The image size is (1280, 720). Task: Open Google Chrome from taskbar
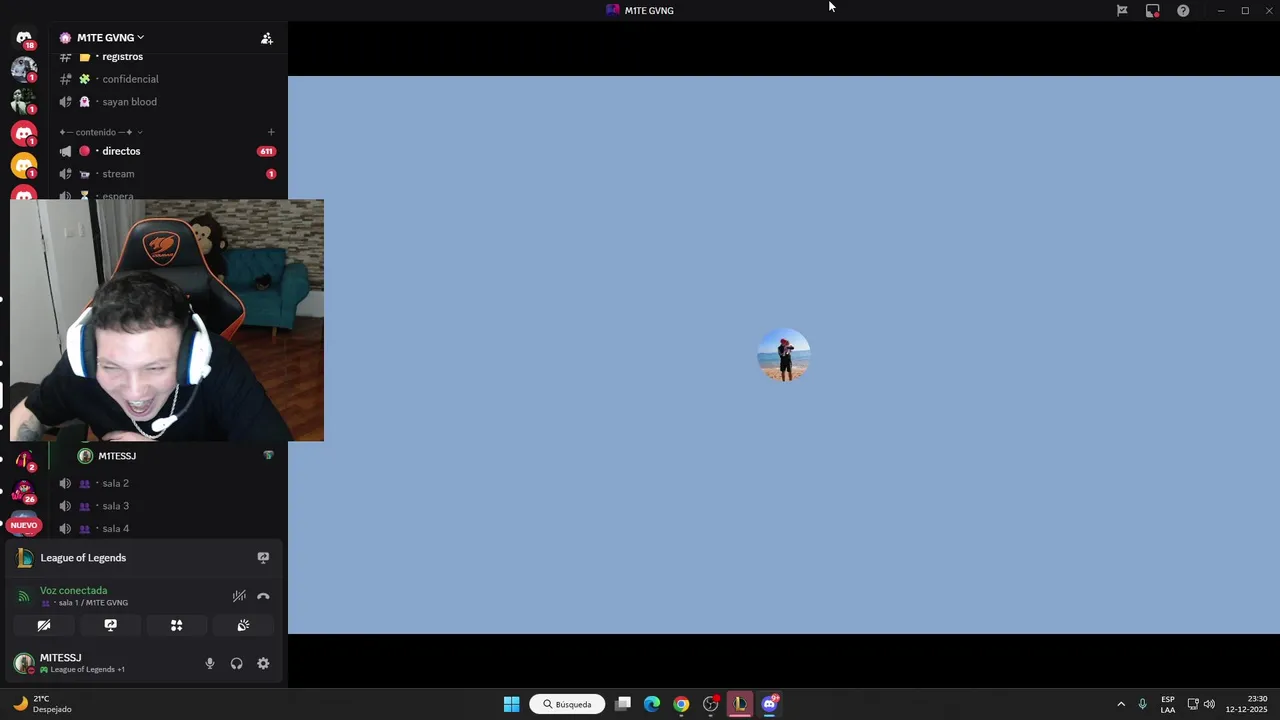tap(681, 704)
